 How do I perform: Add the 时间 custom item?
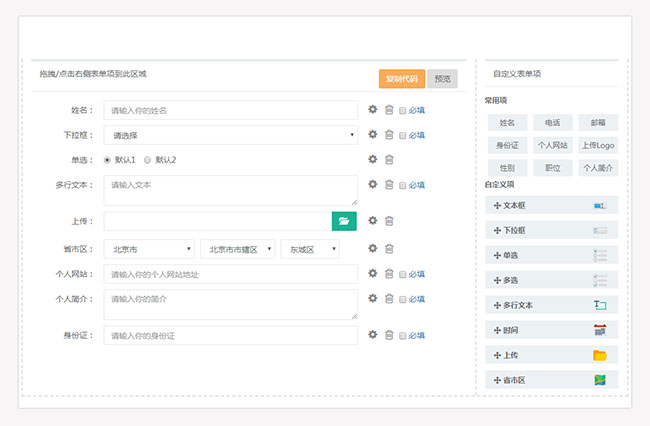pos(552,329)
